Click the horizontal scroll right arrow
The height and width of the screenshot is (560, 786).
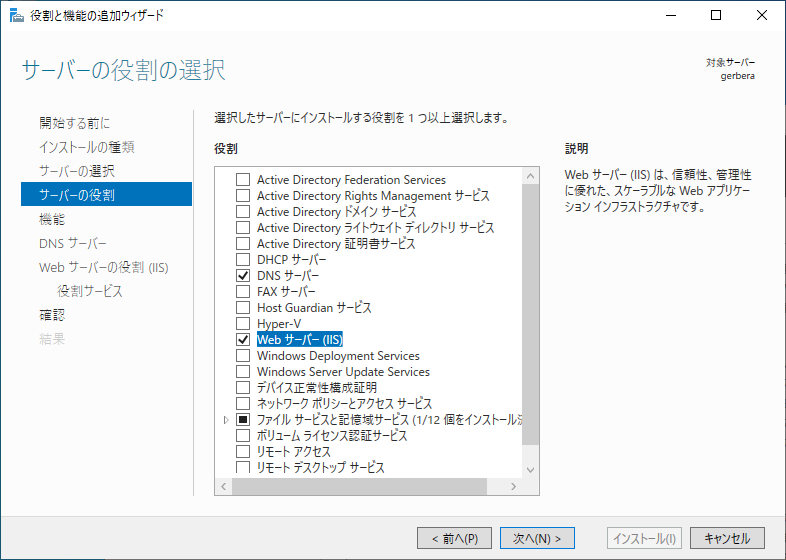pyautogui.click(x=513, y=486)
